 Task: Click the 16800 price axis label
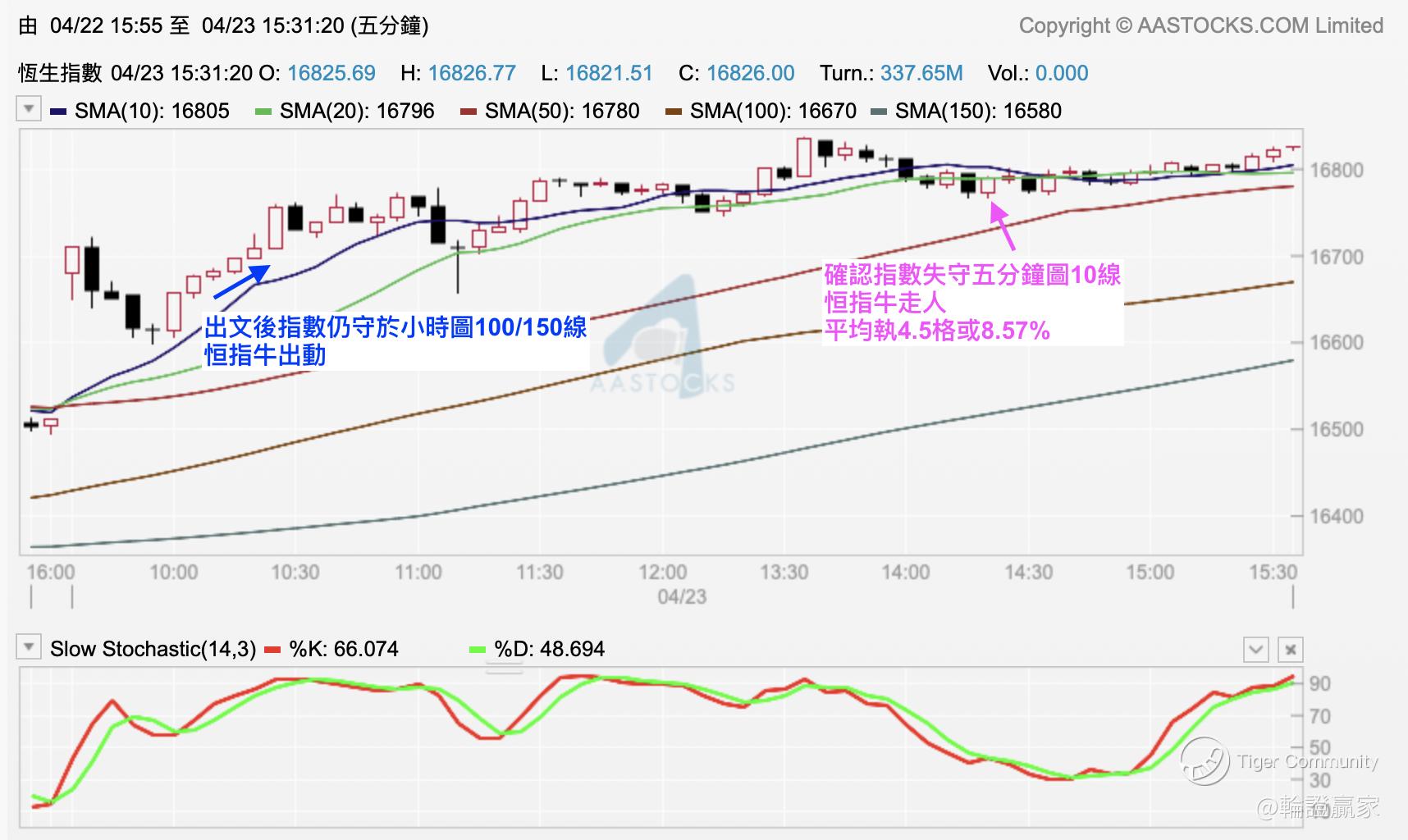coord(1336,171)
